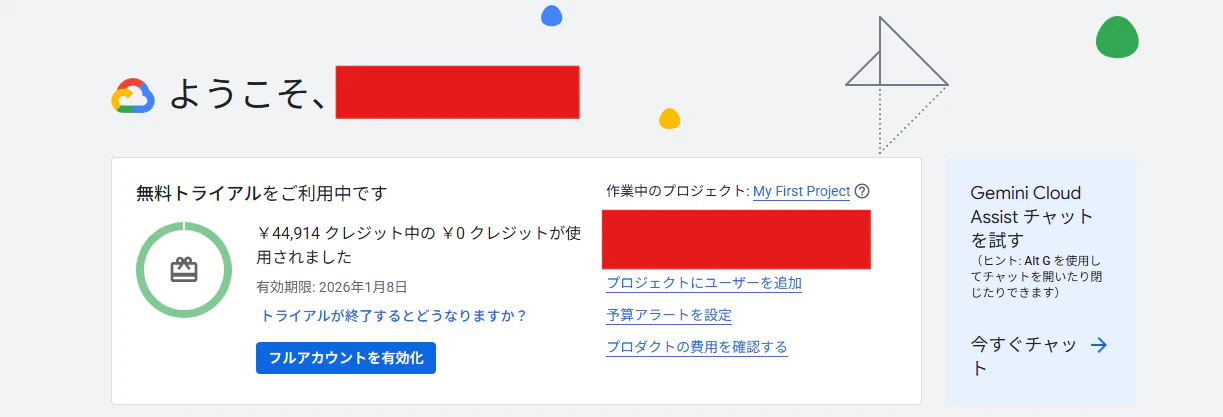
Task: Follow プロダクトの費用を確認する link
Action: tap(697, 347)
